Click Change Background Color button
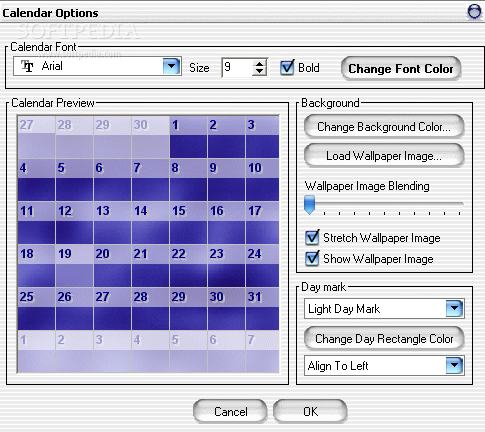Screen dimensions: 485x432 point(384,127)
